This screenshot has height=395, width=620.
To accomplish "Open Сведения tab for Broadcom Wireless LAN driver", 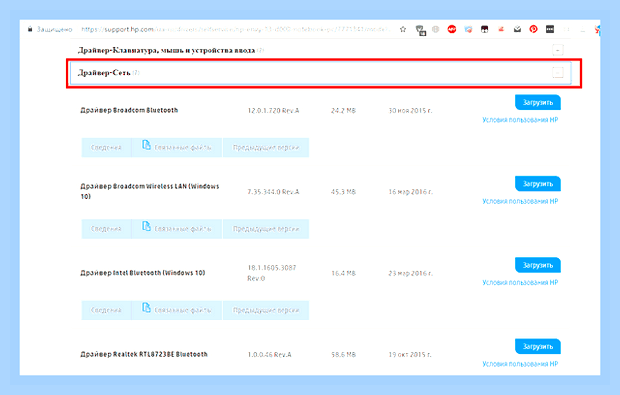I will point(106,229).
